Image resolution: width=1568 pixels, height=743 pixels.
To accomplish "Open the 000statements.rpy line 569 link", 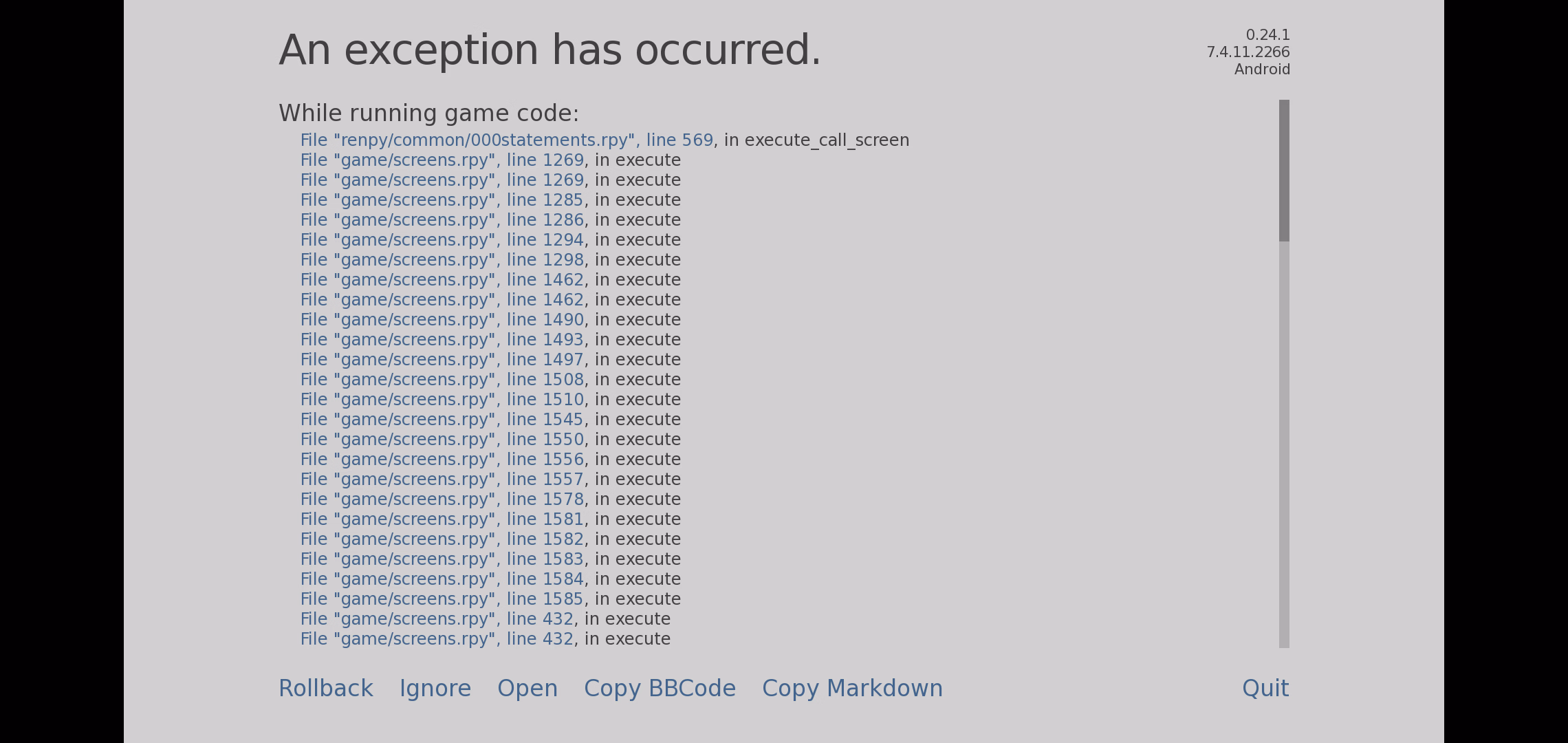I will pos(507,140).
